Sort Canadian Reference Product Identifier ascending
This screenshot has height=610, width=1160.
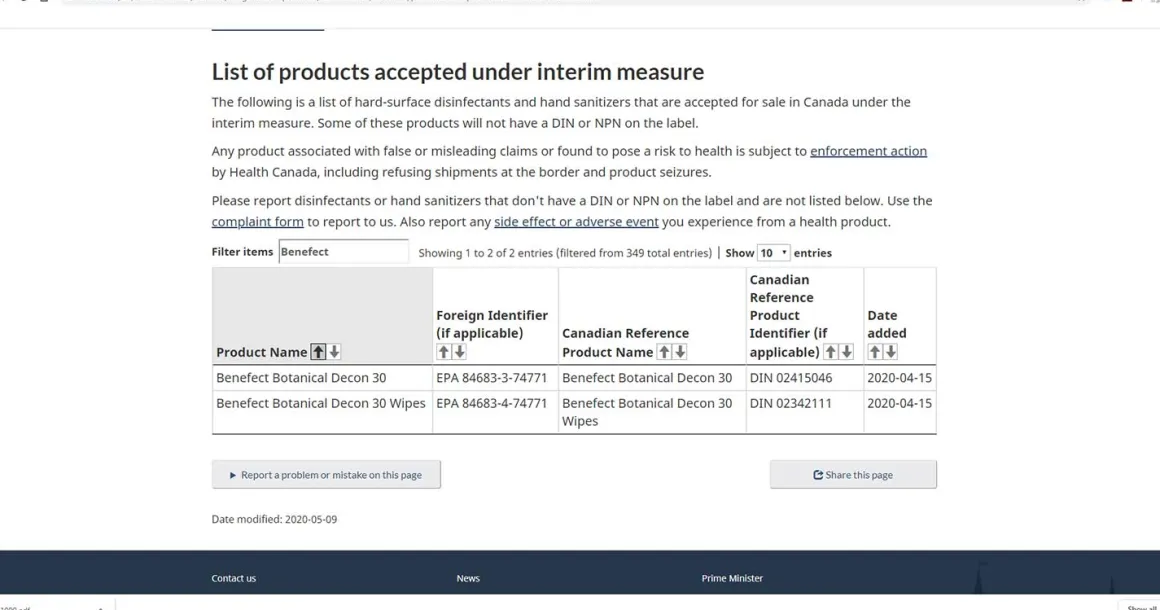pos(831,352)
